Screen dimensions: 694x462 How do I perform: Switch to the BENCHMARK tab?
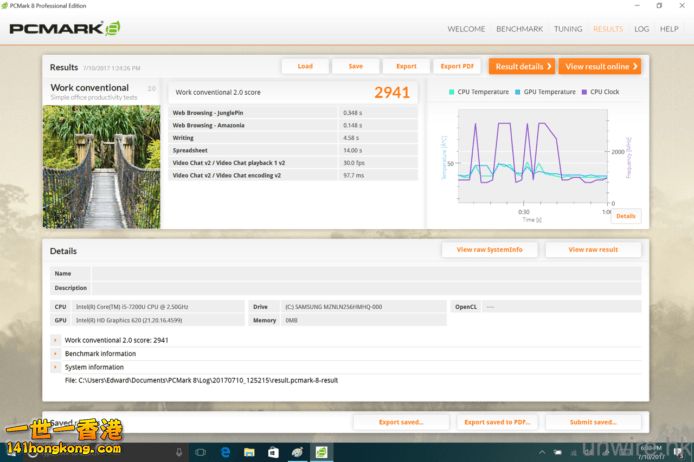point(519,29)
